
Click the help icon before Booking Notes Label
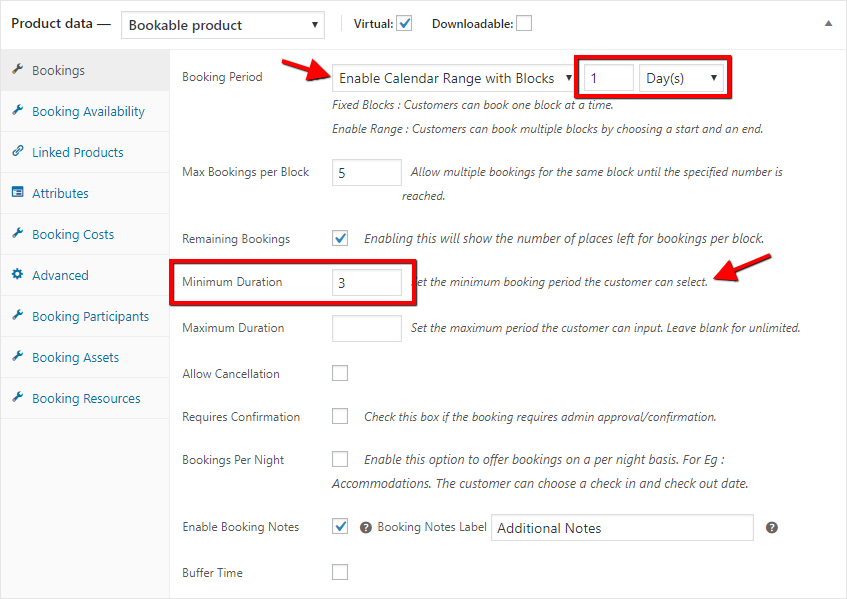pyautogui.click(x=366, y=528)
